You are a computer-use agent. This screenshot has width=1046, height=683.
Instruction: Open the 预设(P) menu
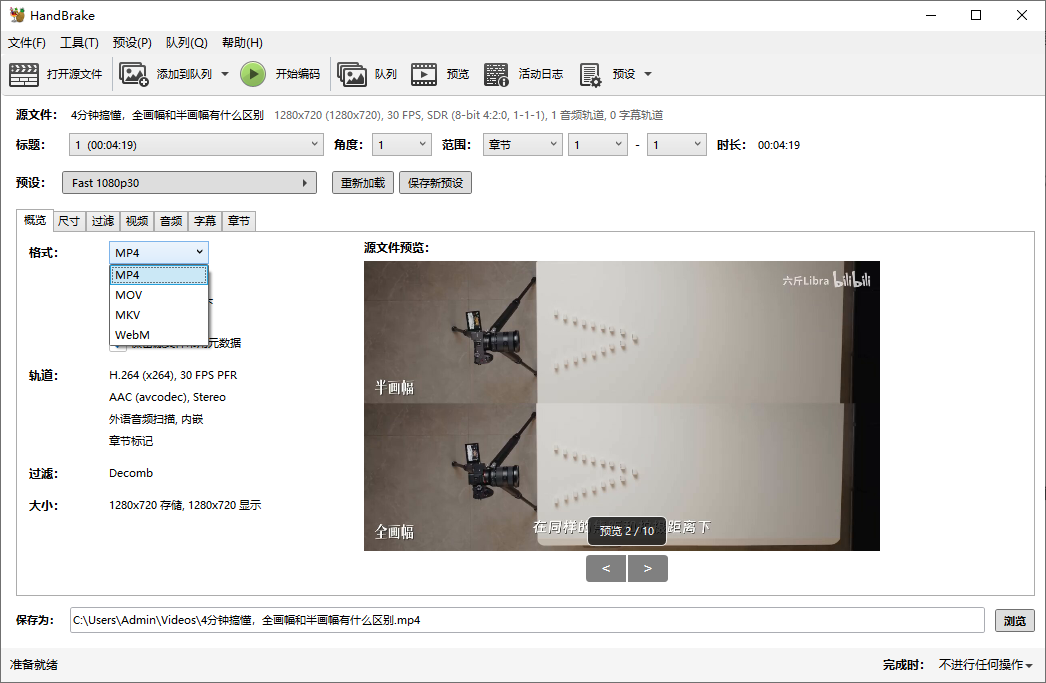click(x=132, y=43)
